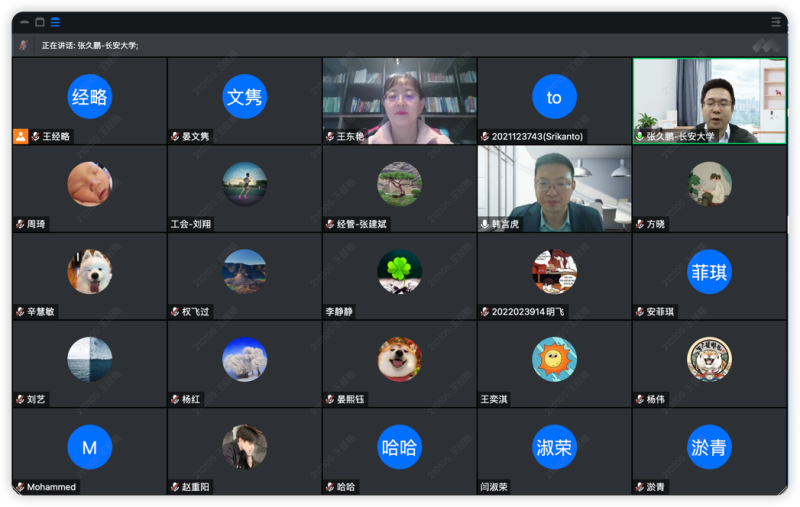Click the 'to' avatar of 2021123743(Srikanto)

(554, 97)
